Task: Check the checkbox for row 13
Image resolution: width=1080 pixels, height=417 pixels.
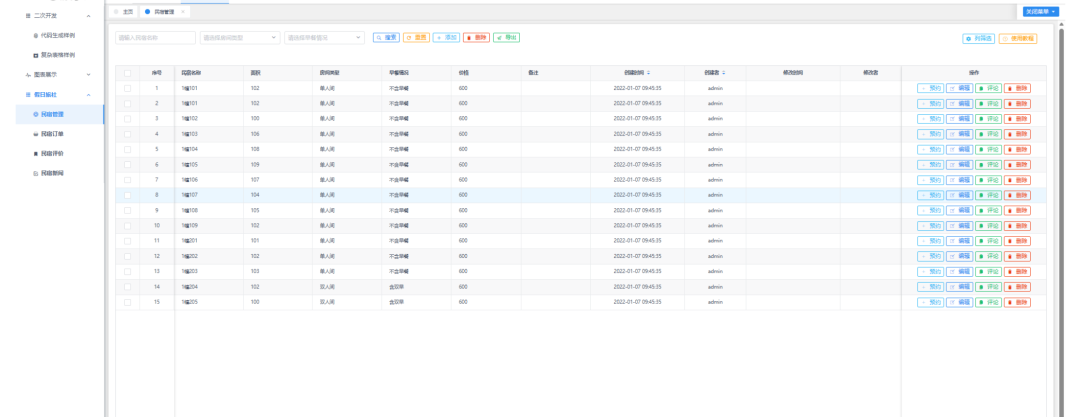Action: point(127,272)
